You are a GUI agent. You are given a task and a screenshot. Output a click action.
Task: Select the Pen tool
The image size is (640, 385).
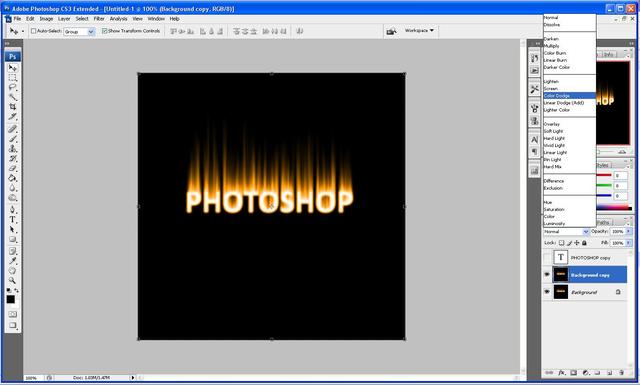[x=13, y=210]
